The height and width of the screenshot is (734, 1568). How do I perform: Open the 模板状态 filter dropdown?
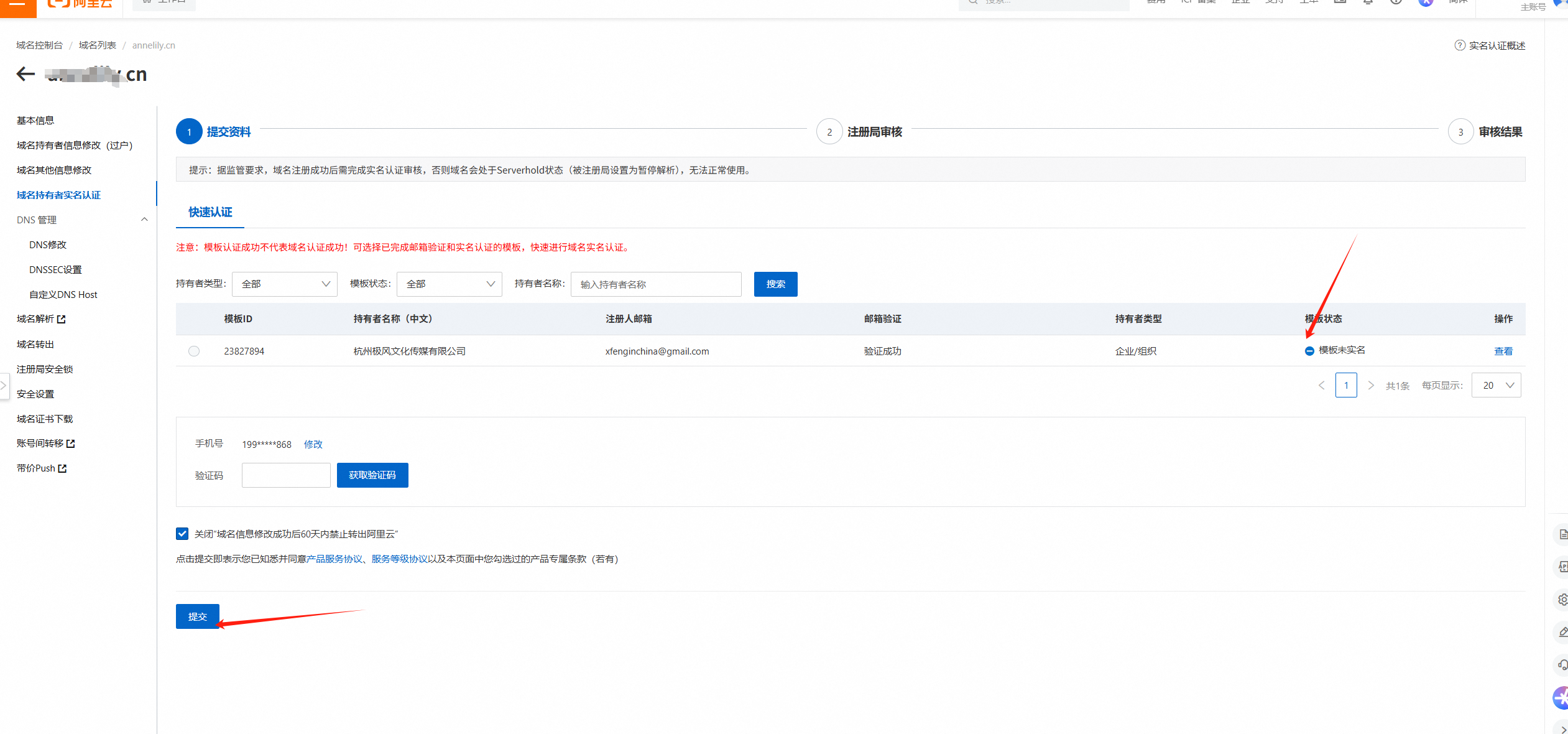[x=449, y=284]
